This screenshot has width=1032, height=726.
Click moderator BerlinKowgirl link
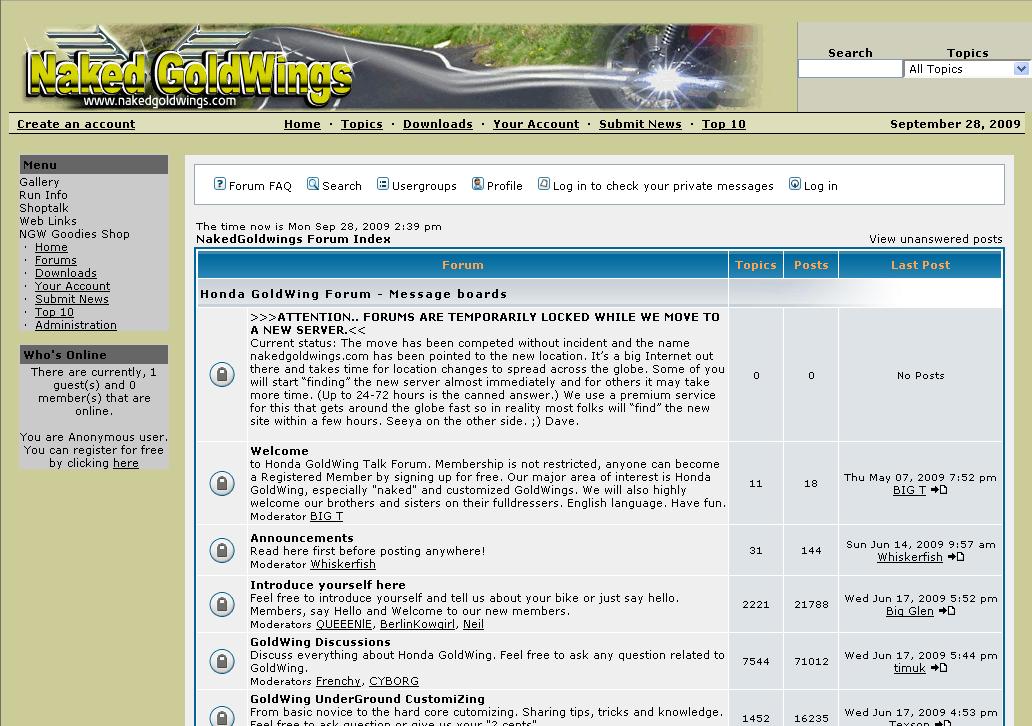[417, 624]
